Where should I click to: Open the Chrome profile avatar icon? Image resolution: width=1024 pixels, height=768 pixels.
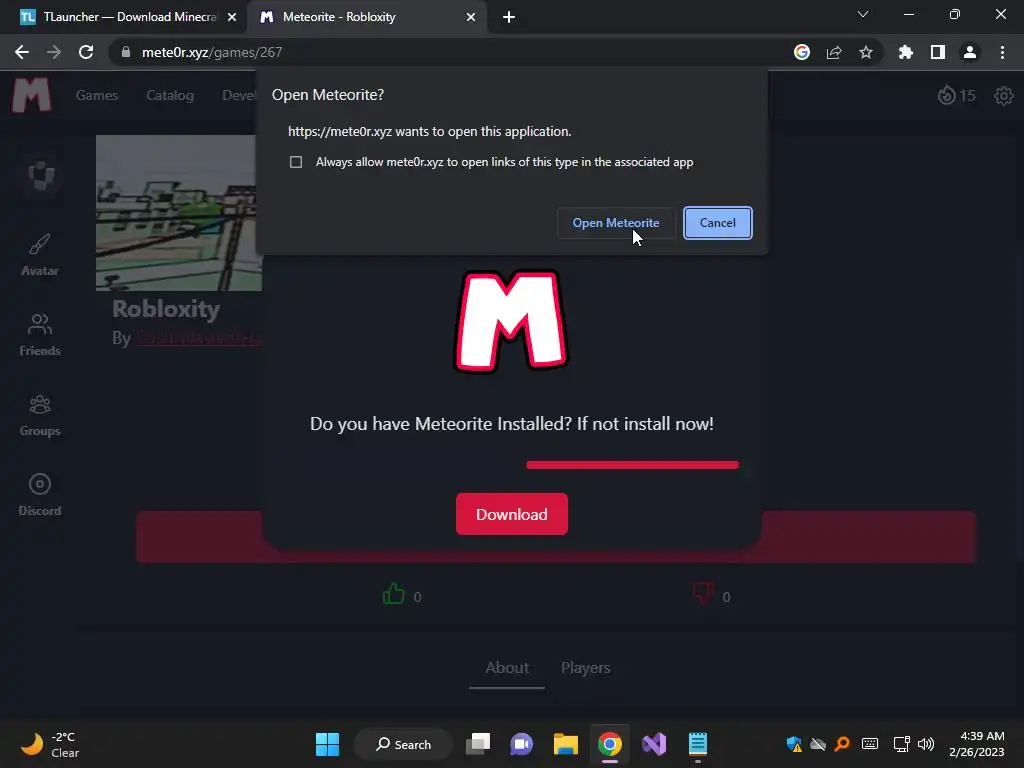coord(970,52)
